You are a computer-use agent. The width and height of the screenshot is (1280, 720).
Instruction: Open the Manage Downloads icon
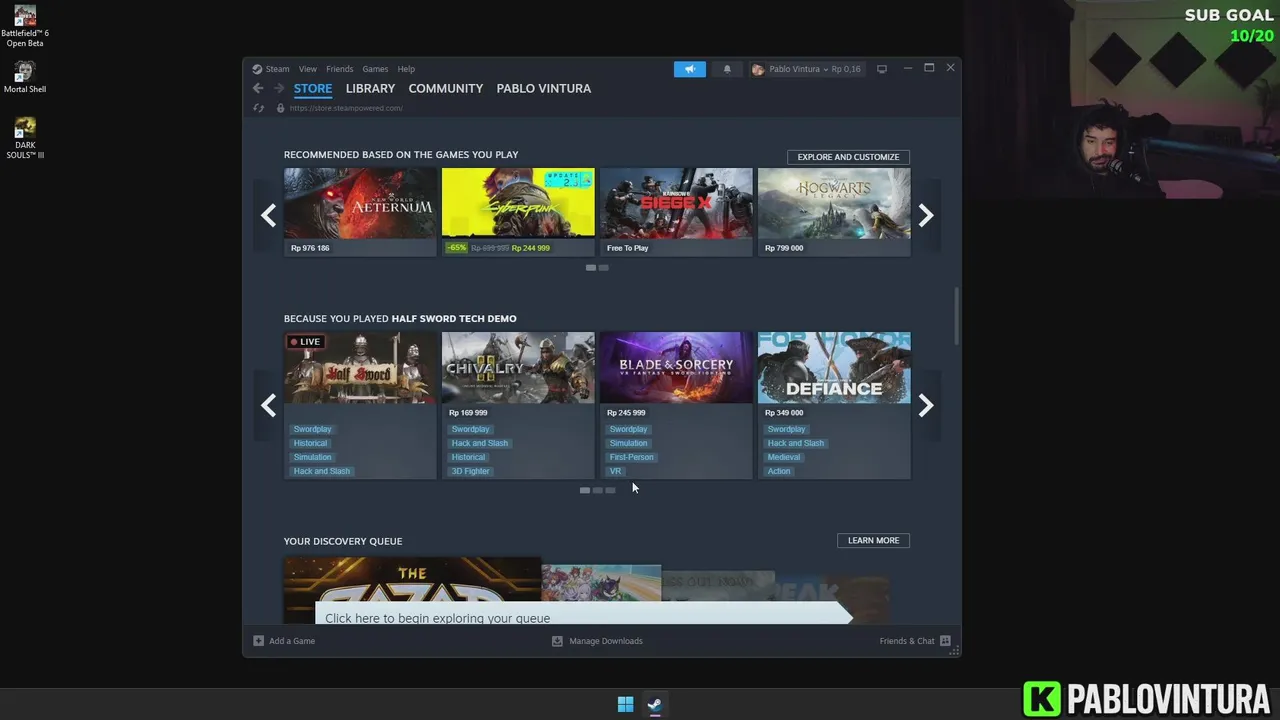click(x=557, y=641)
